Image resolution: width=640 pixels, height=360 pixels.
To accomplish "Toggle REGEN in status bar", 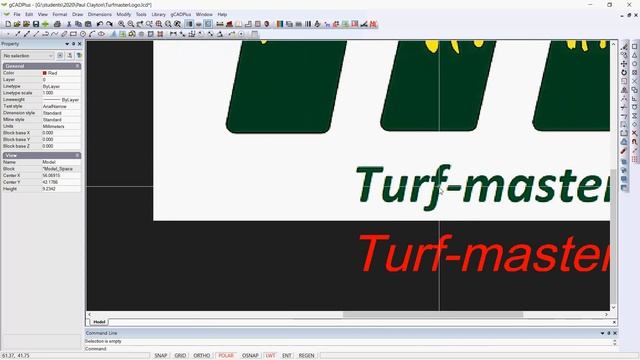I will pyautogui.click(x=307, y=356).
